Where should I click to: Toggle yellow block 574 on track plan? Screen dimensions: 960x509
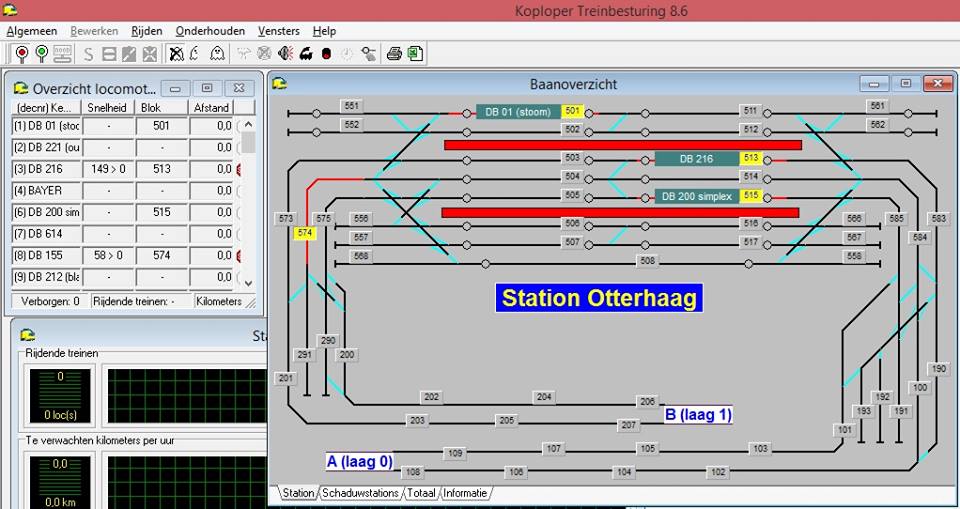305,234
